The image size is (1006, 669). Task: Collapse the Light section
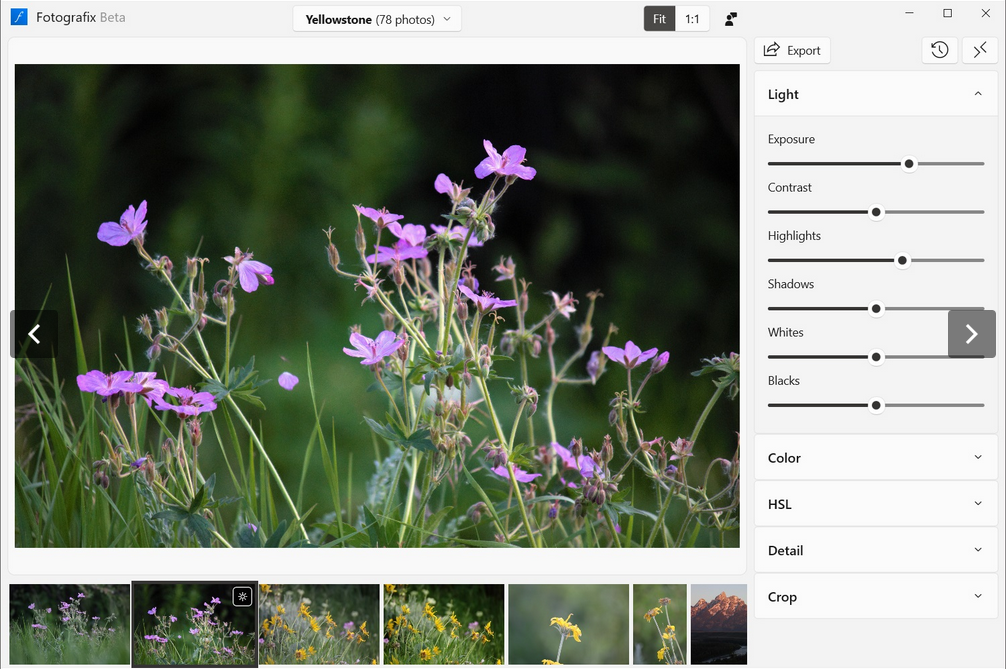click(876, 94)
